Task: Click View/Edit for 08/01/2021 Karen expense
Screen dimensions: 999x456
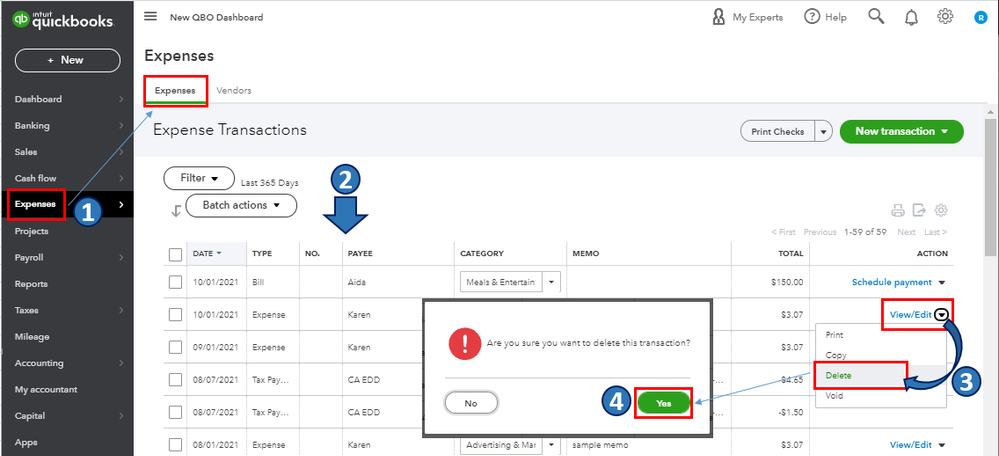Action: 910,445
